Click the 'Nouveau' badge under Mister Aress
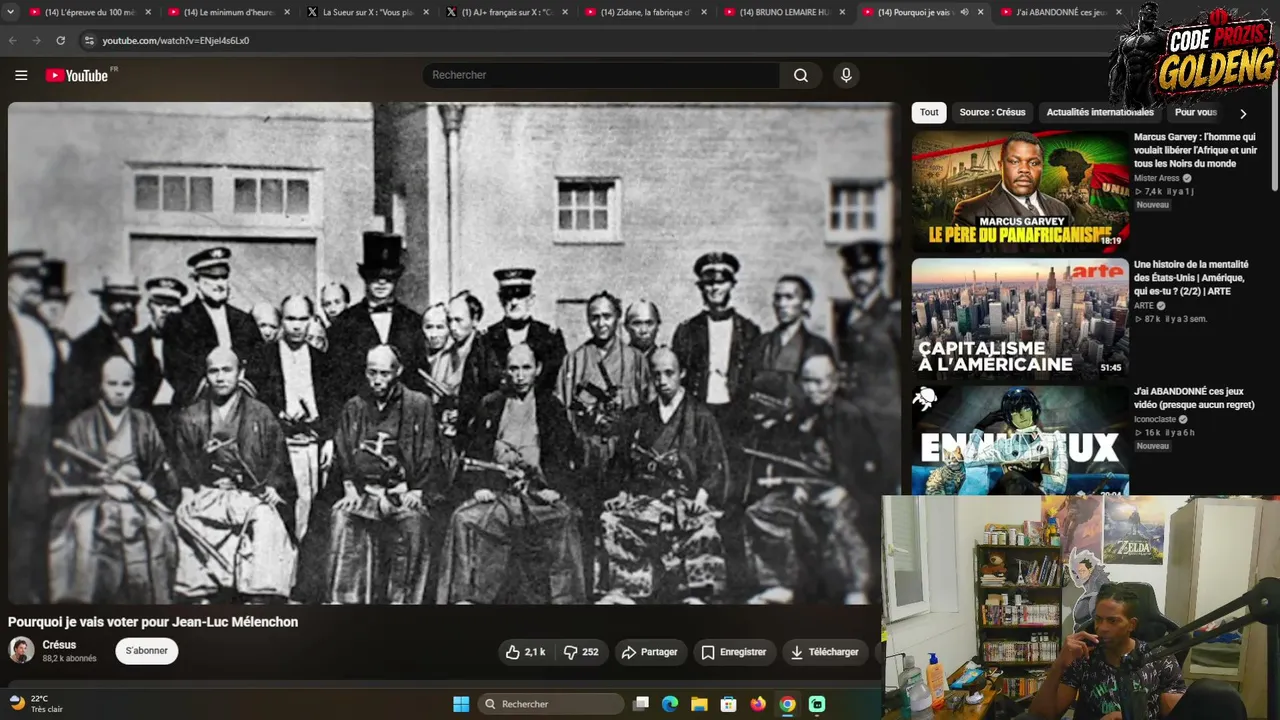Image resolution: width=1280 pixels, height=720 pixels. 1152,205
